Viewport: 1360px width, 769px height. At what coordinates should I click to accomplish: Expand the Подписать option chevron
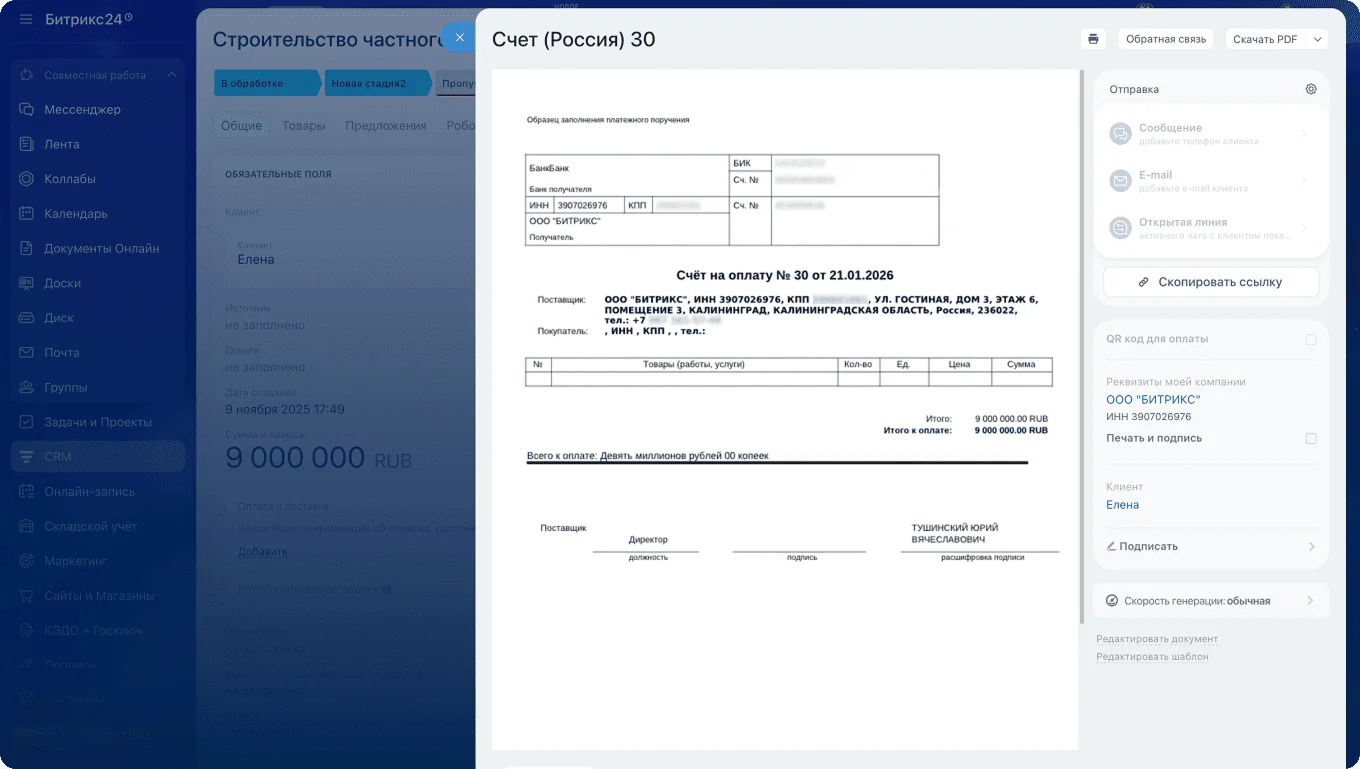click(1311, 547)
